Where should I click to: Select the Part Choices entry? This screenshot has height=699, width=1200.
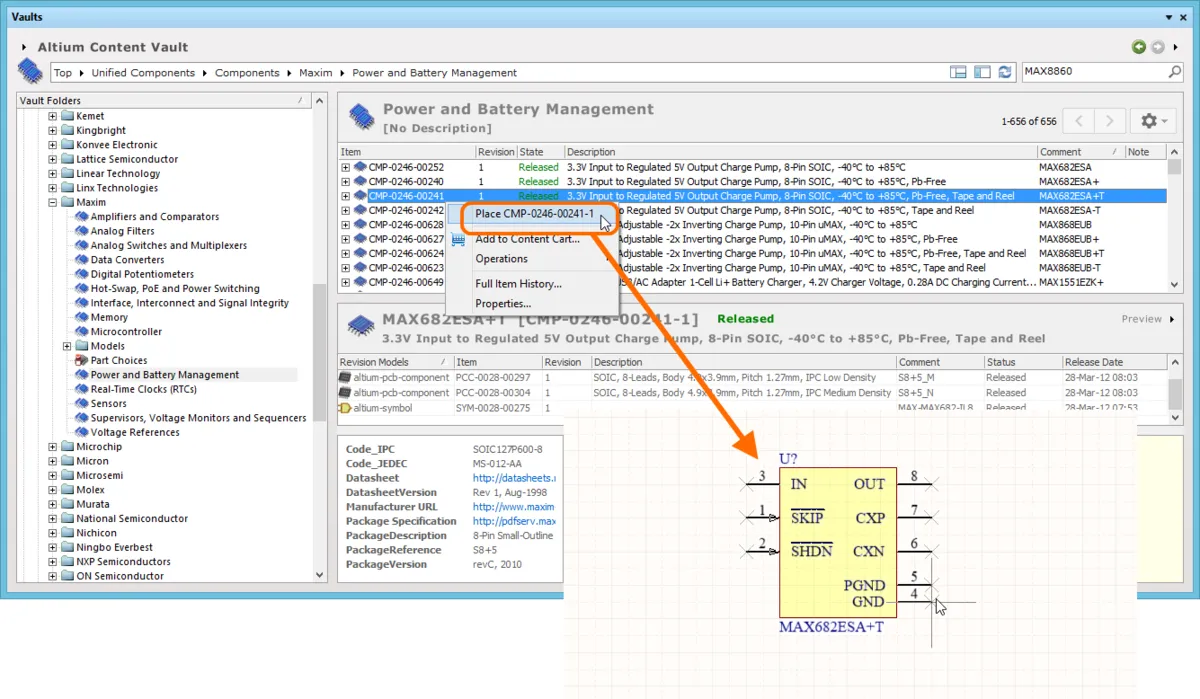coord(118,360)
